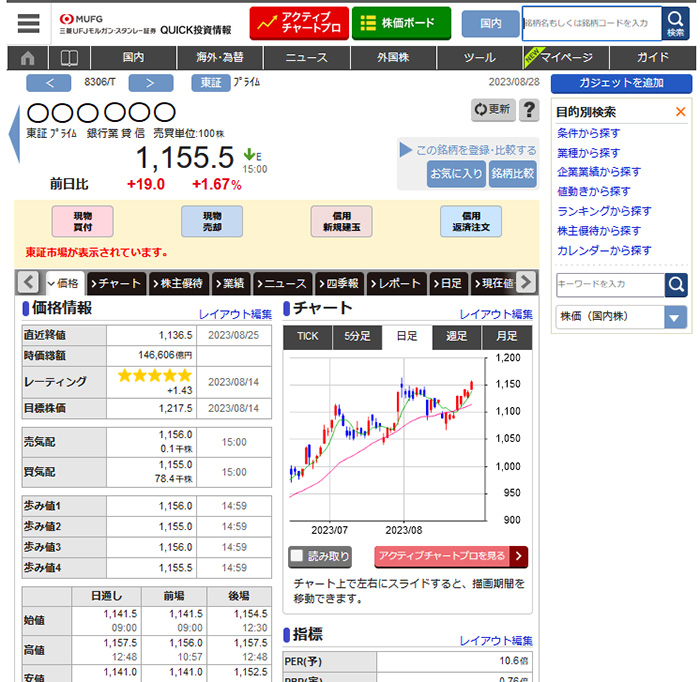Screen dimensions: 700x682
Task: Expand the 価格 tab dropdown
Action: 64,283
